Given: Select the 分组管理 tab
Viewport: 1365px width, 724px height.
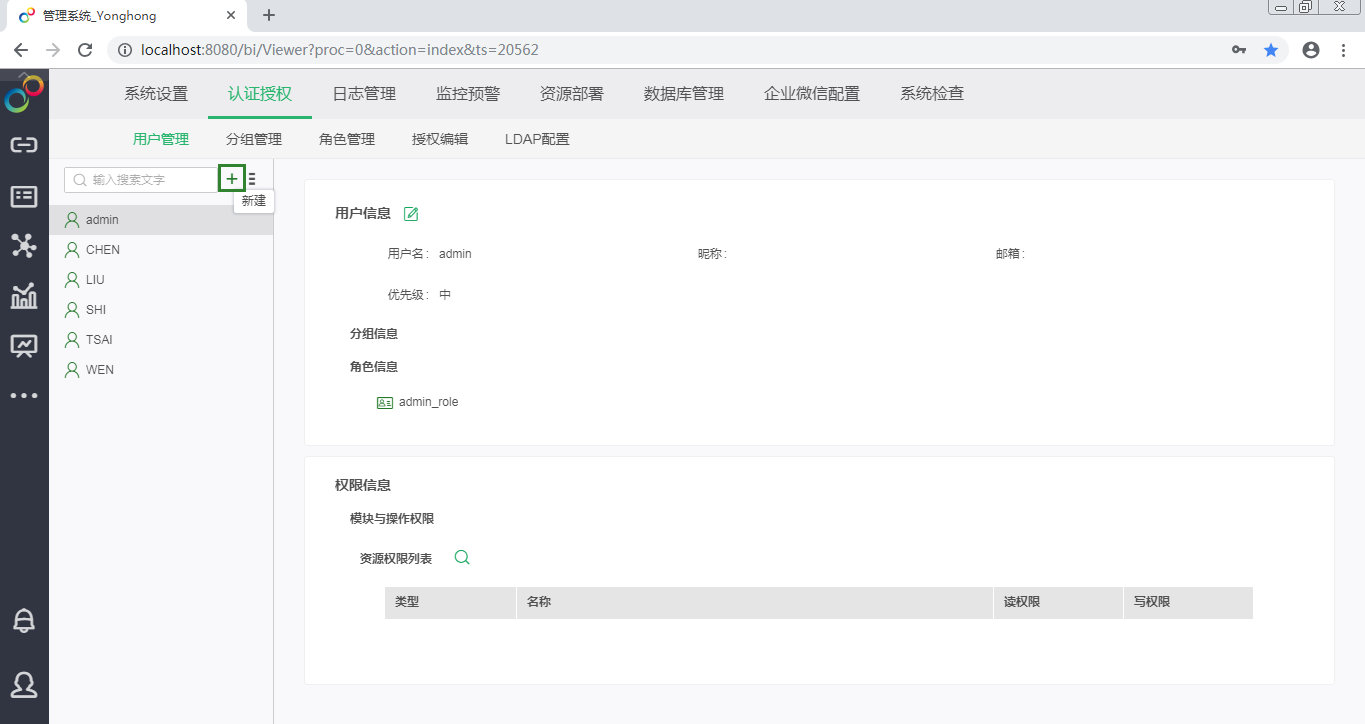Looking at the screenshot, I should 254,139.
